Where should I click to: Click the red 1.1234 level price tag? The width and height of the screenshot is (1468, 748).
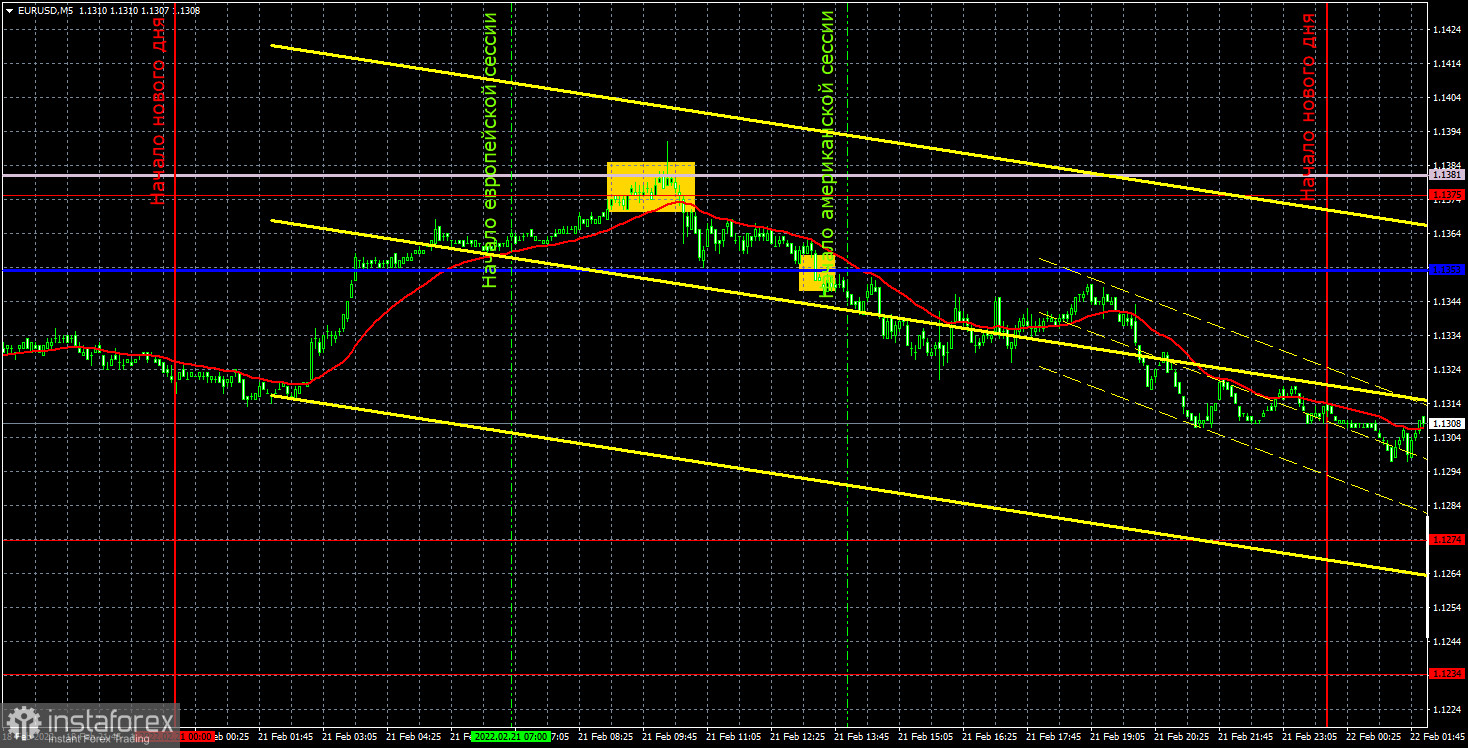1447,675
